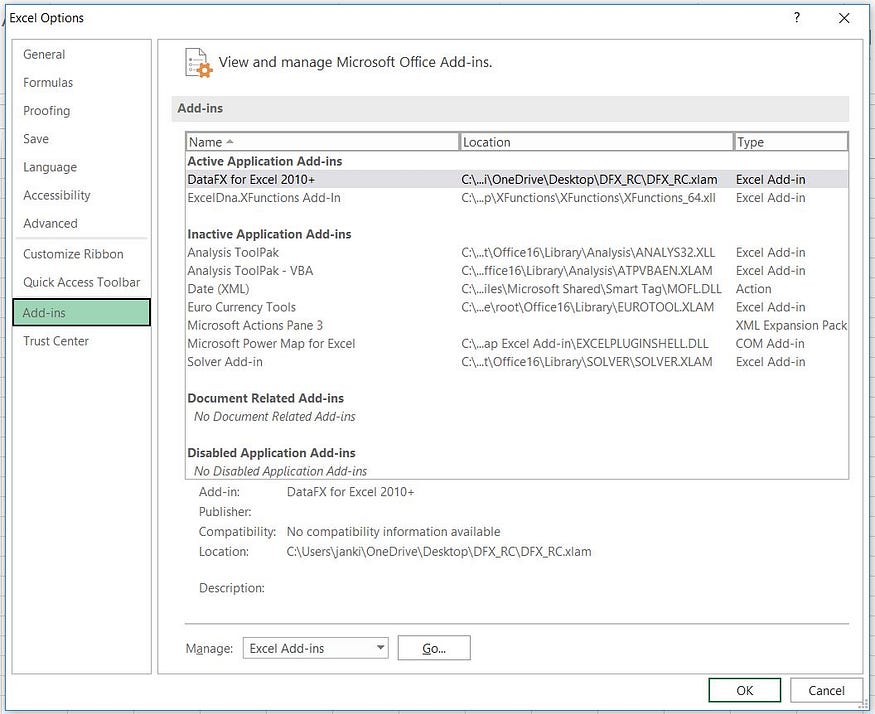
Task: Click the EUROTOOL.XLAM location path
Action: point(588,307)
